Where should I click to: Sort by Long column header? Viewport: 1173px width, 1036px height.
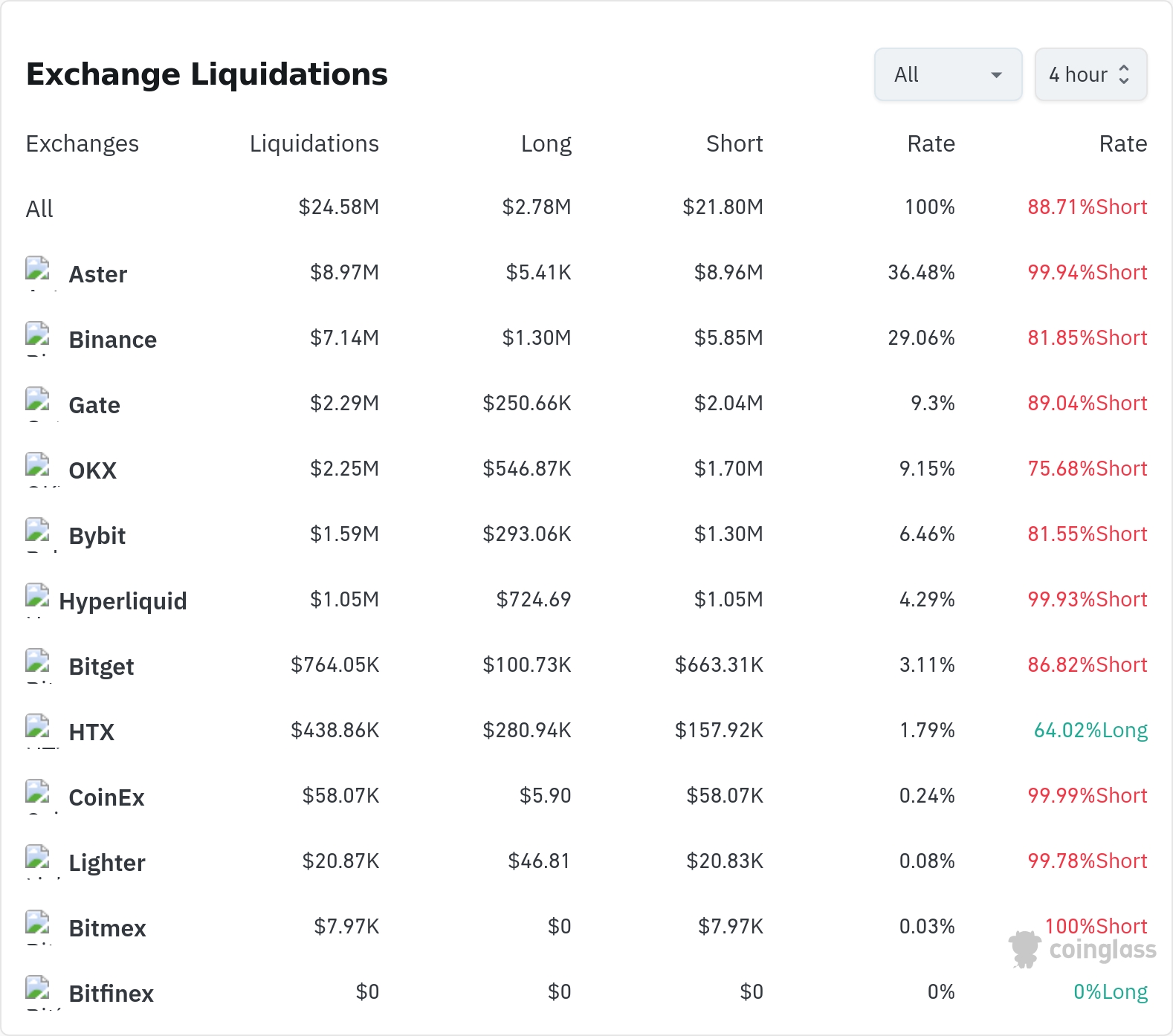coord(546,143)
